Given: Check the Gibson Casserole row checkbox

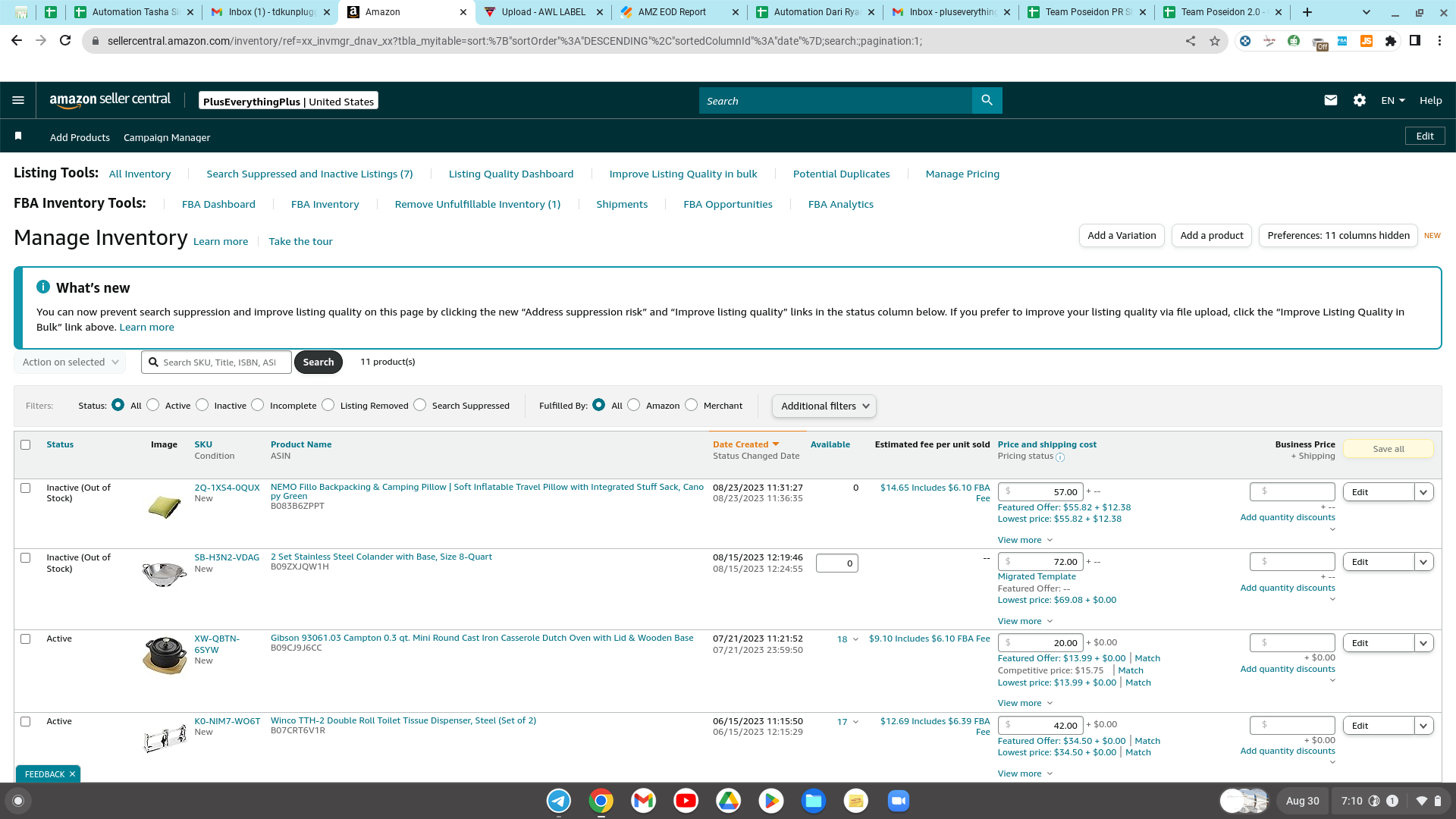Looking at the screenshot, I should pos(26,639).
